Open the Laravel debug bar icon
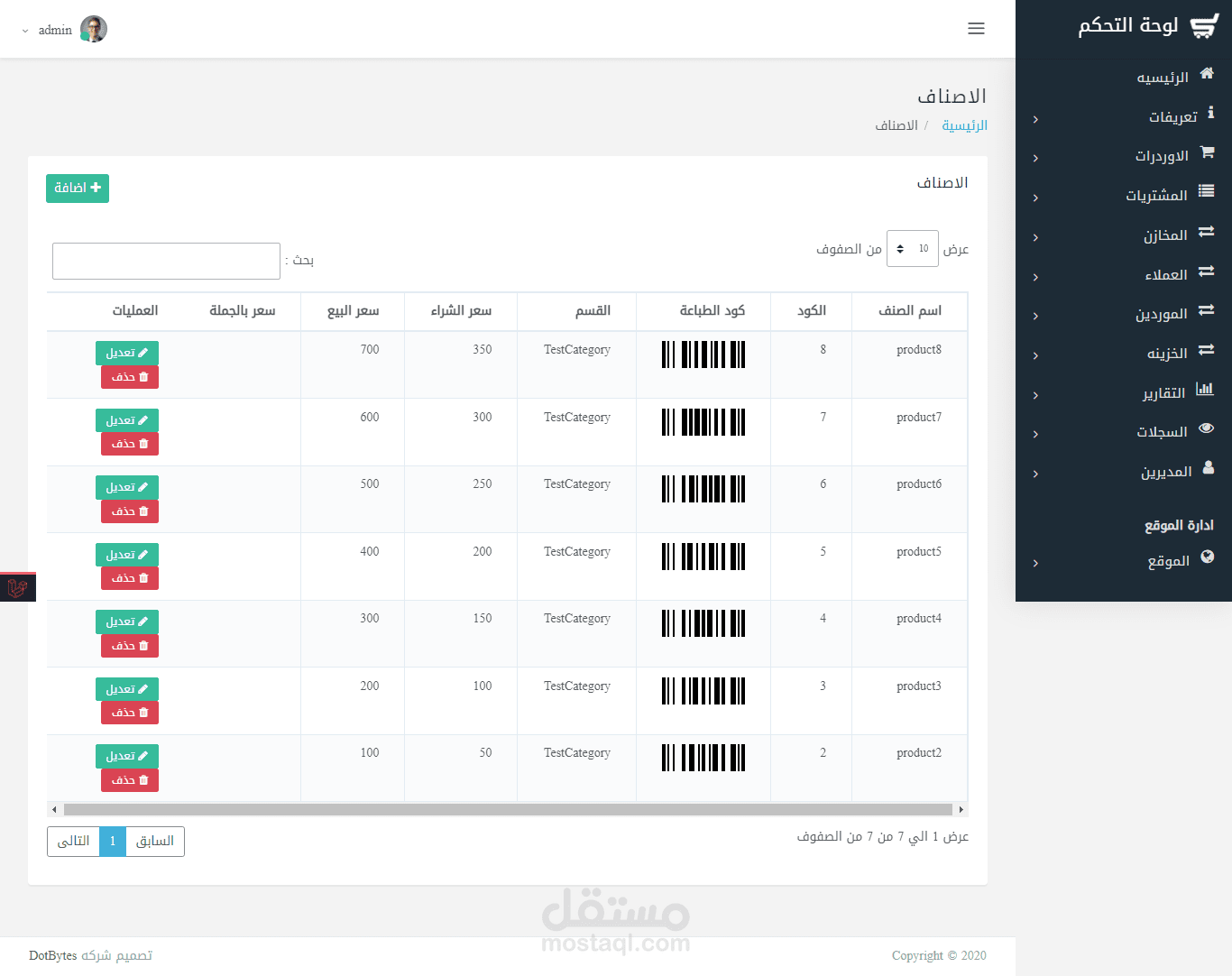This screenshot has height=976, width=1232. point(17,588)
